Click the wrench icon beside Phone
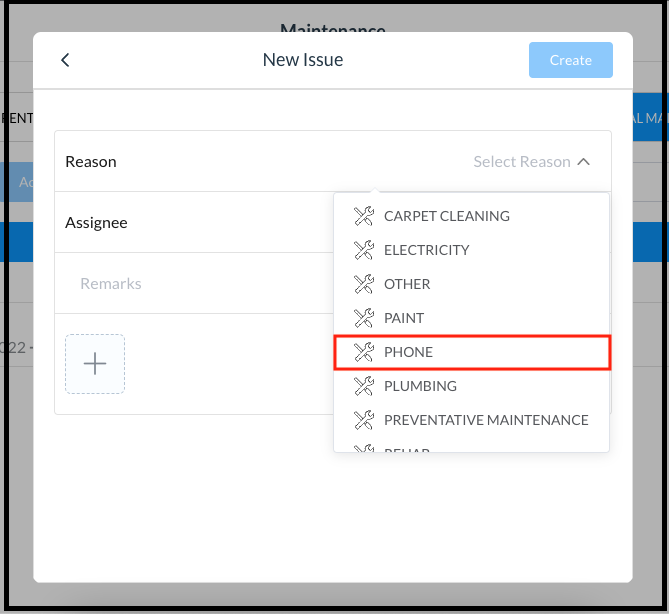This screenshot has height=614, width=669. [x=364, y=352]
